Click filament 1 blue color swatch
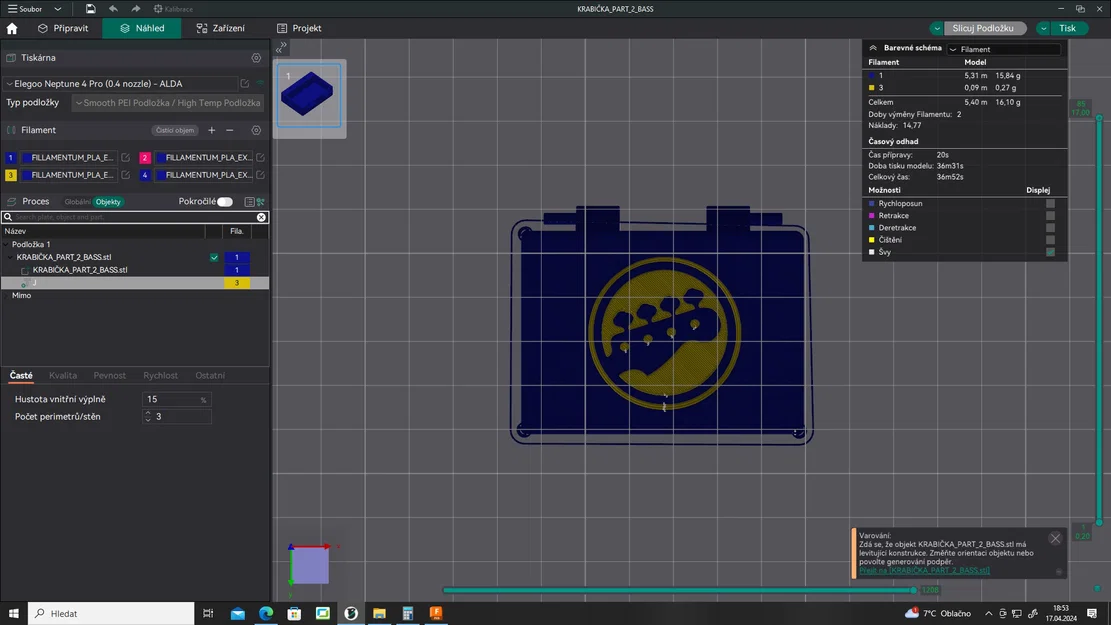 click(x=11, y=157)
